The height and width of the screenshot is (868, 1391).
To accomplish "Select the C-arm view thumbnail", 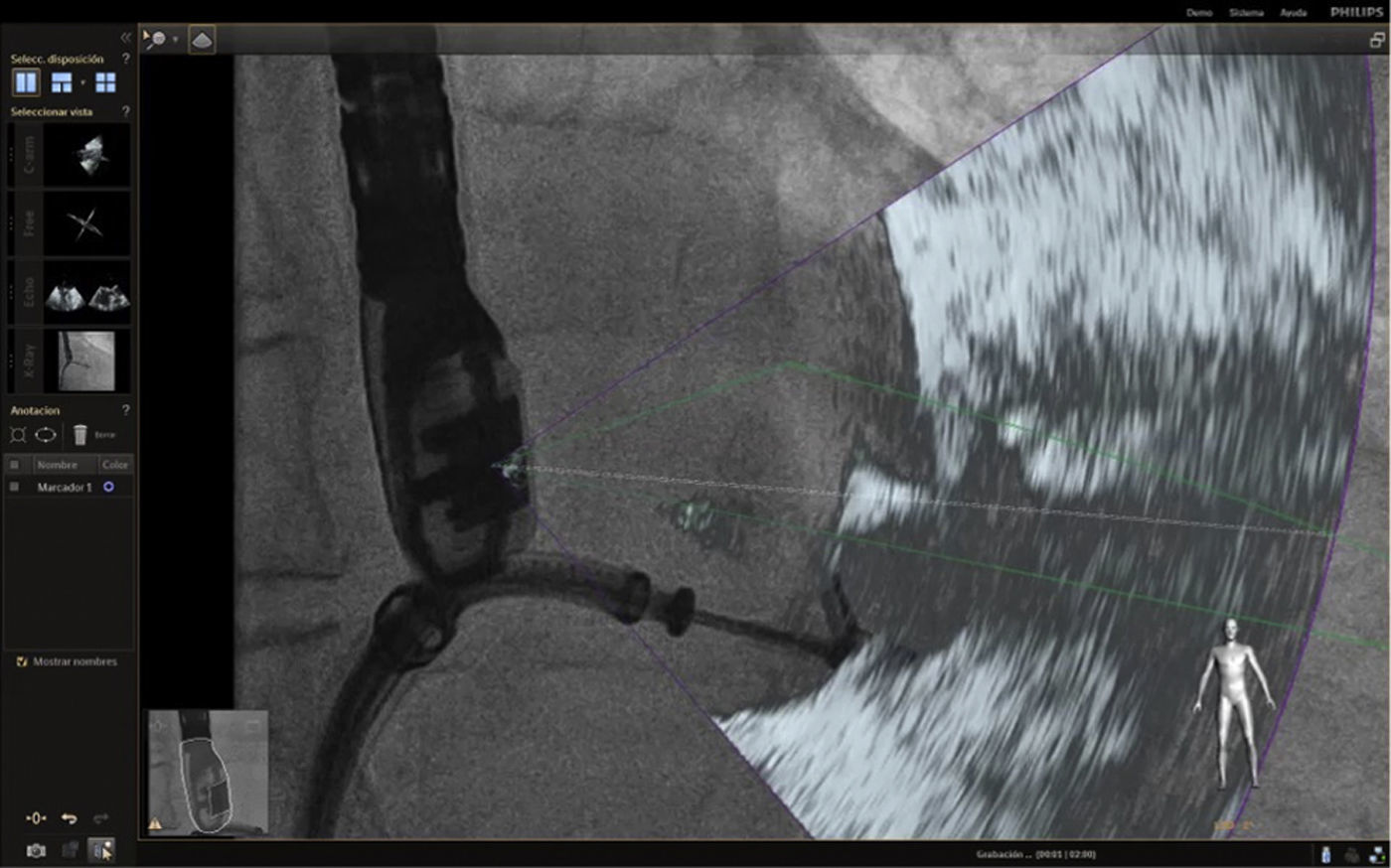I will (x=90, y=155).
